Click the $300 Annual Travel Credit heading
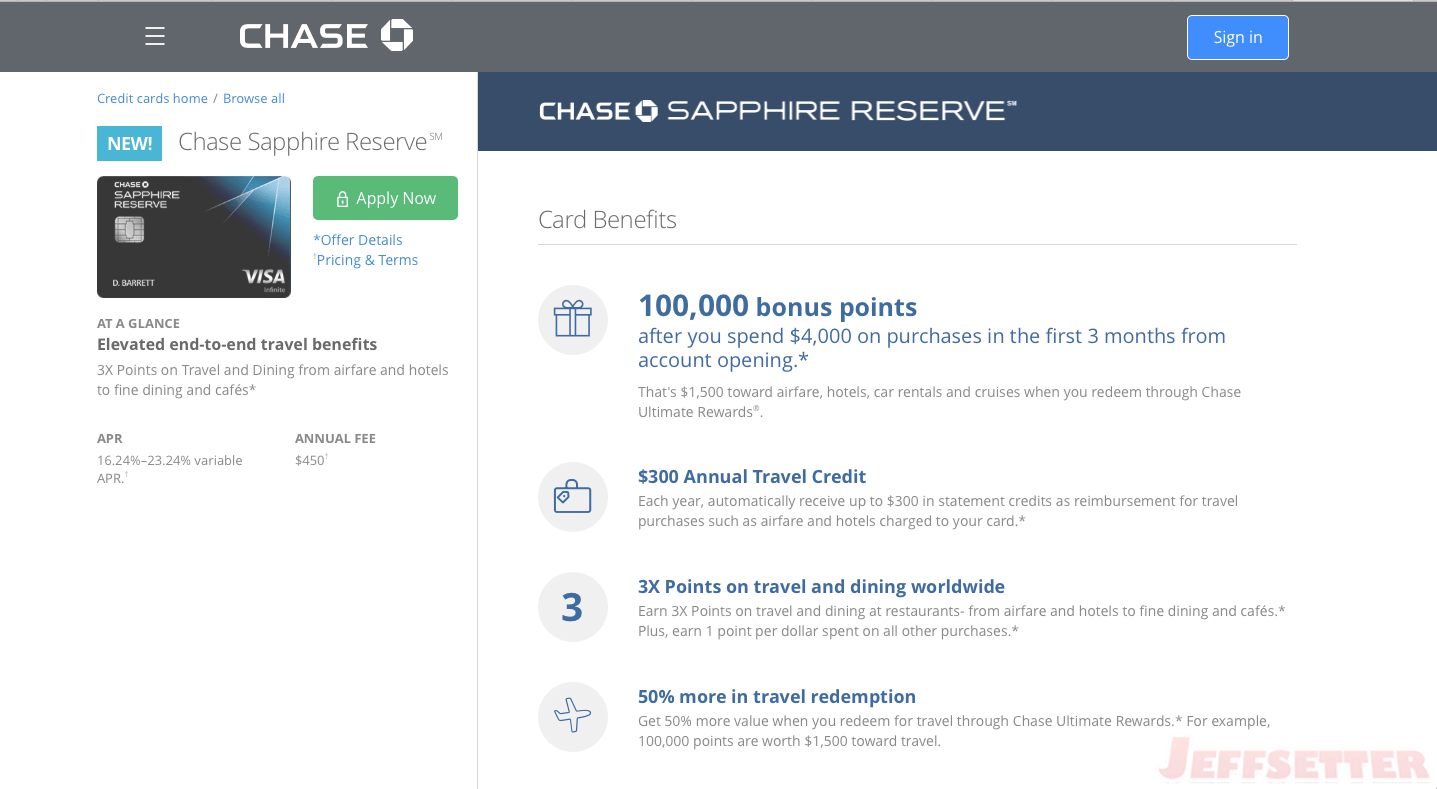 [x=752, y=477]
